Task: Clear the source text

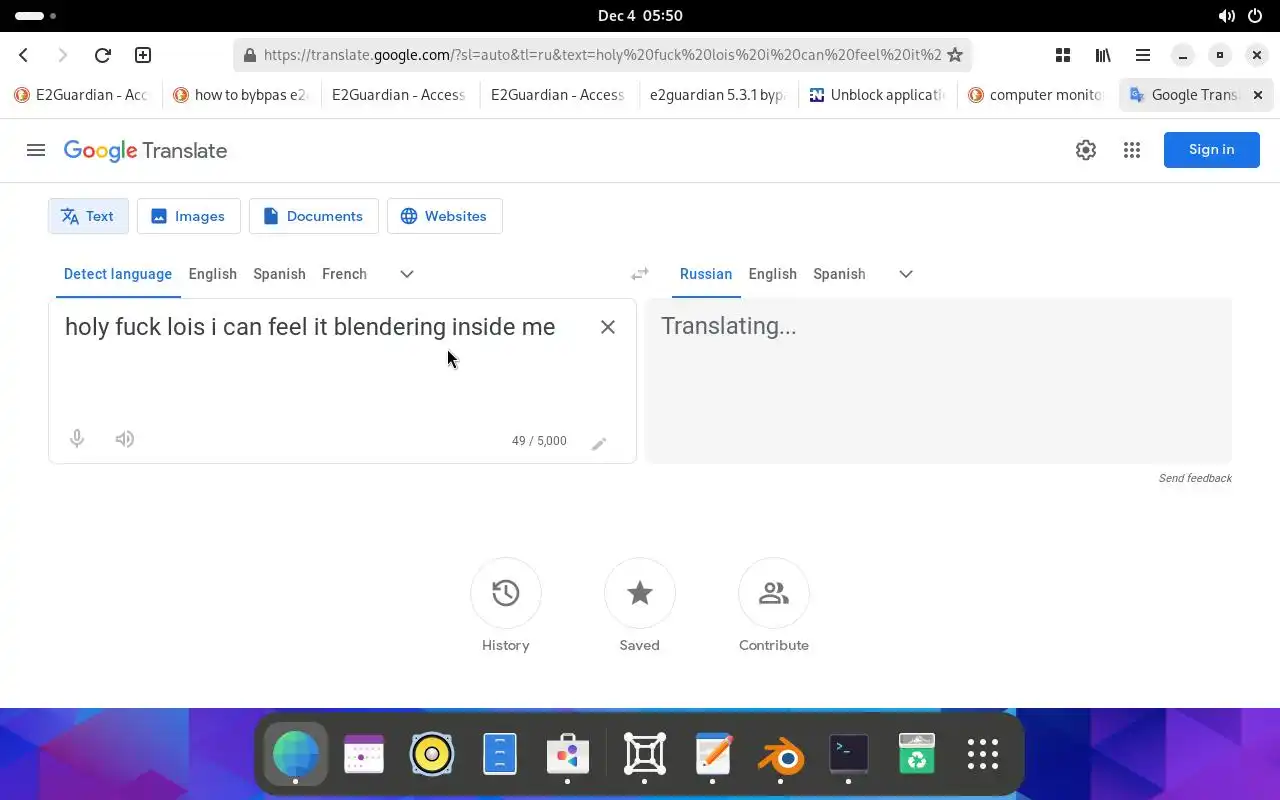Action: [608, 327]
